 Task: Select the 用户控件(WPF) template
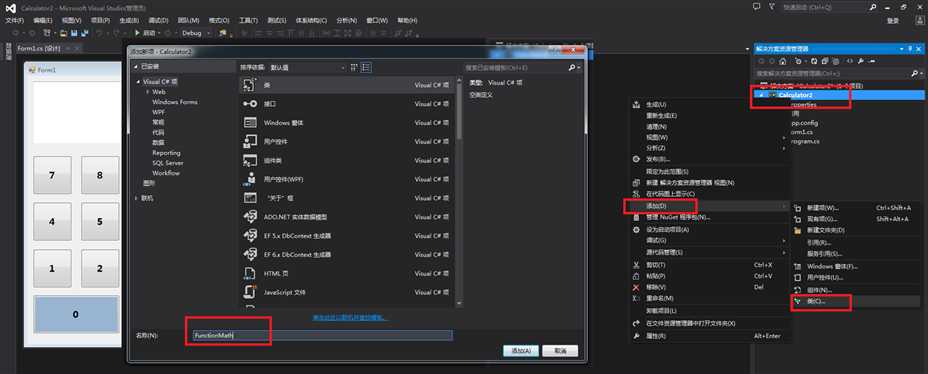[x=347, y=179]
